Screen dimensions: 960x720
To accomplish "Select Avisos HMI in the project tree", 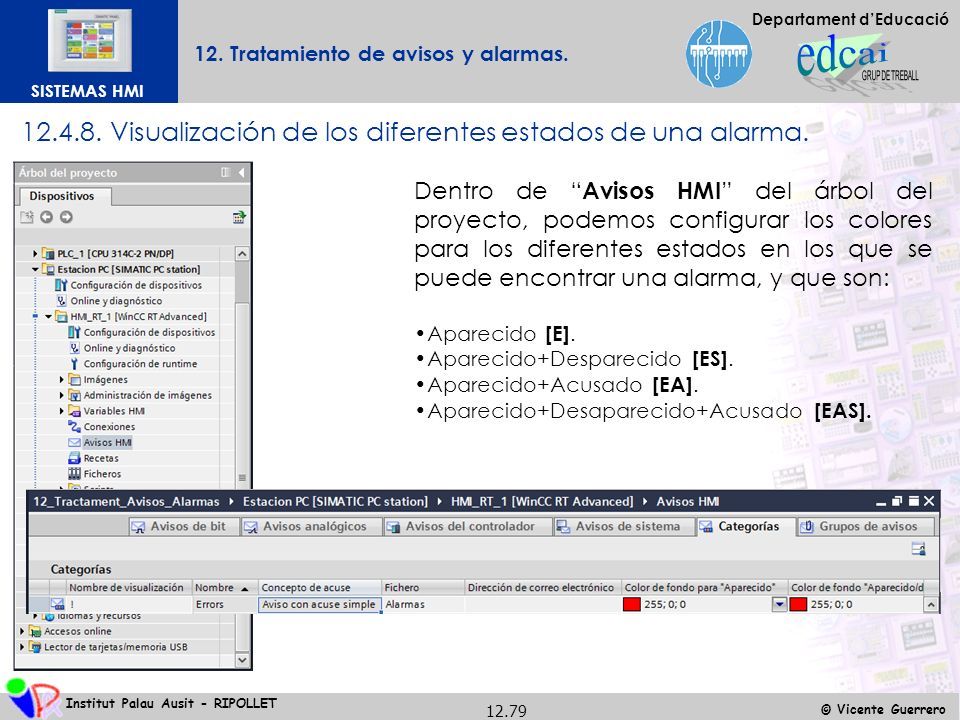I will click(107, 442).
